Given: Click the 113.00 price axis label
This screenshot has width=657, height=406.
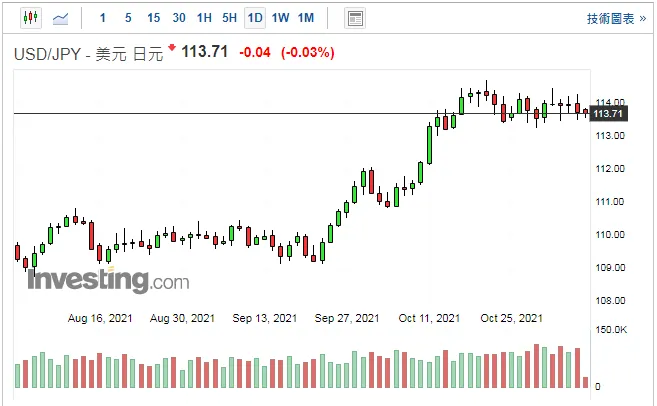Looking at the screenshot, I should tap(610, 136).
